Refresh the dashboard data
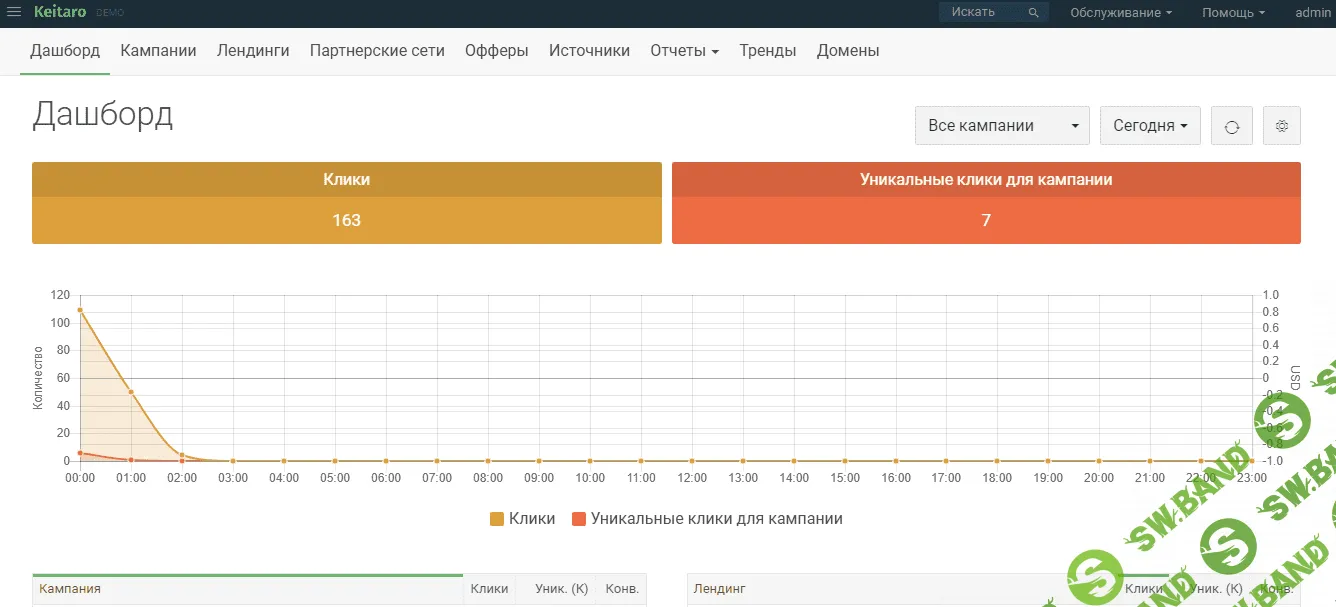Screen dimensions: 1336x607 [1232, 126]
